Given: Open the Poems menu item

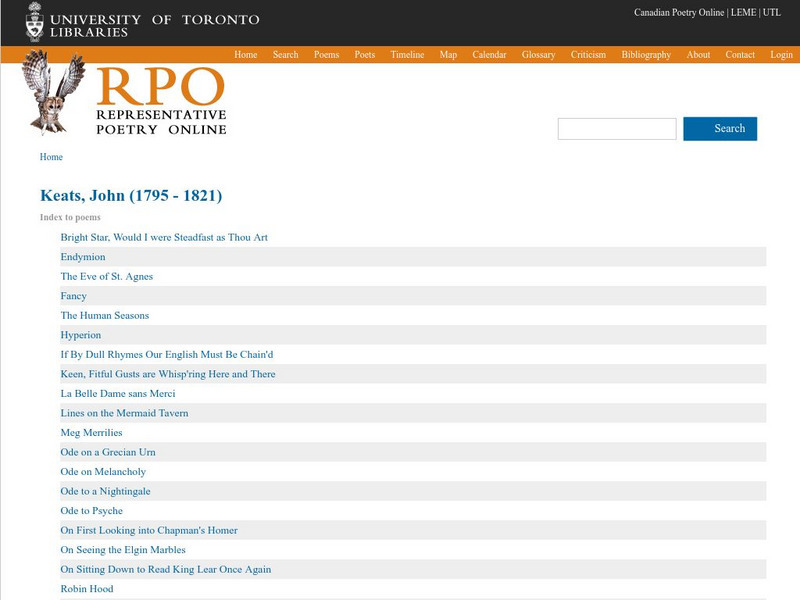Looking at the screenshot, I should pos(327,55).
